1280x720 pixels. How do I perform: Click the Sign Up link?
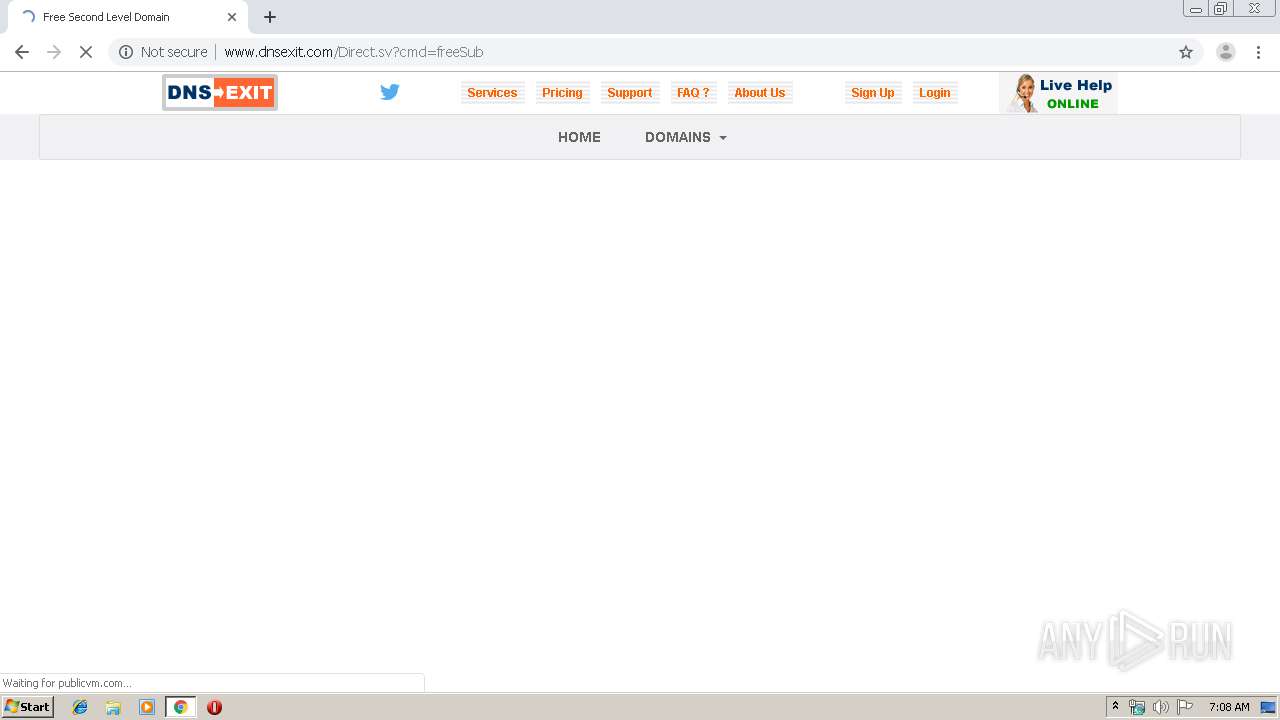[873, 92]
